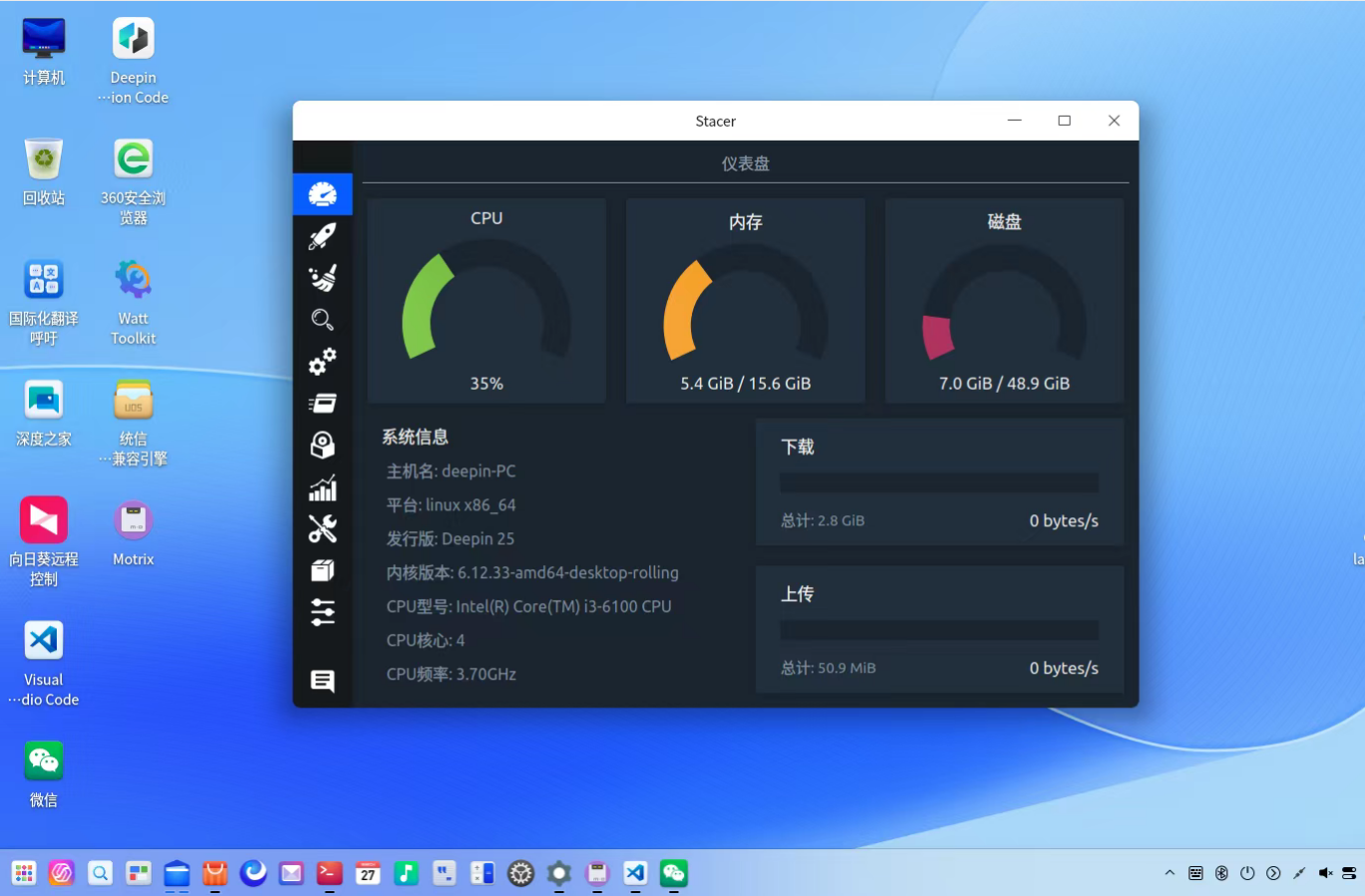Image resolution: width=1365 pixels, height=896 pixels.
Task: Click the 内存 memory gauge card
Action: coord(746,300)
